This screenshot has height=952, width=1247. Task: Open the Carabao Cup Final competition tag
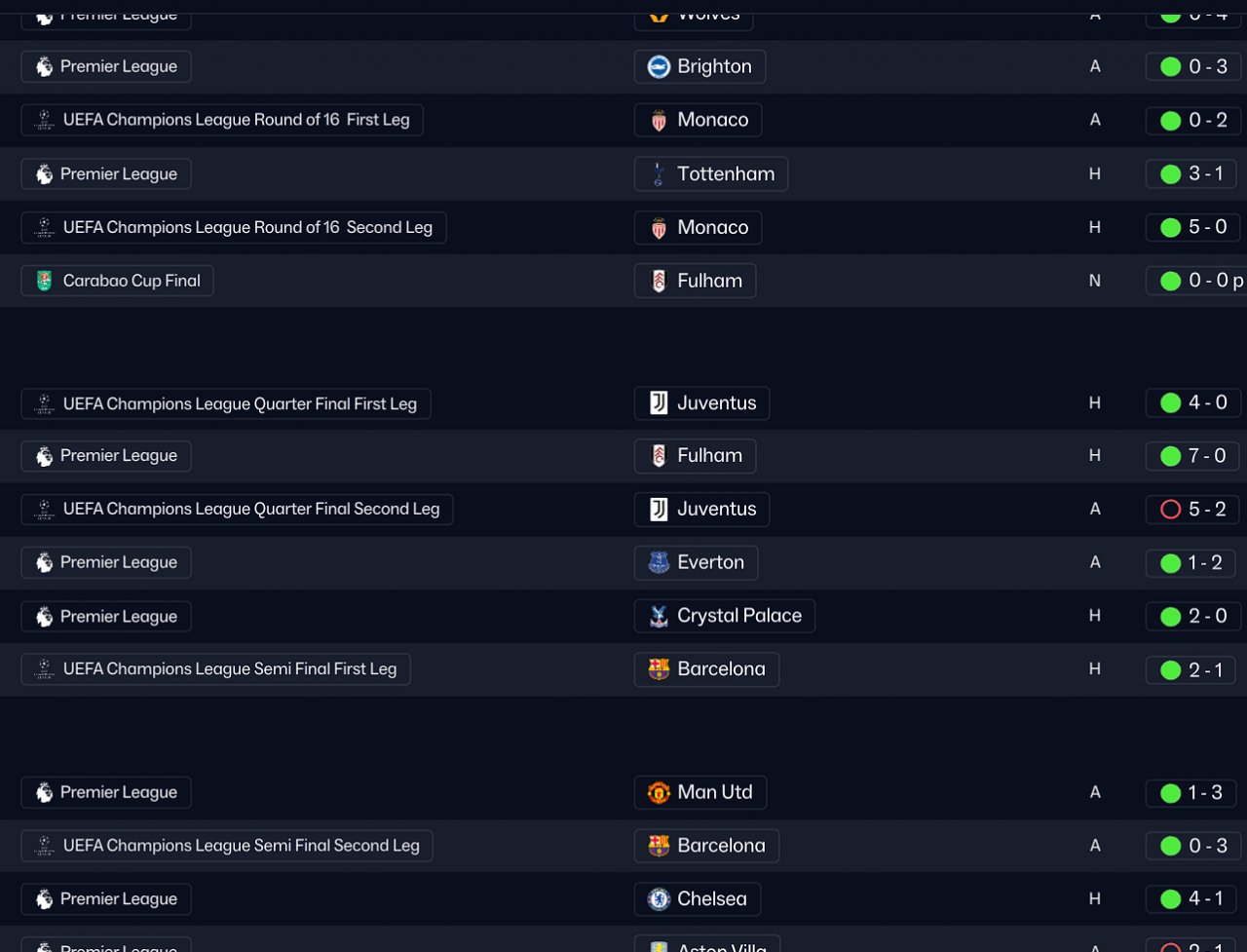tap(117, 281)
